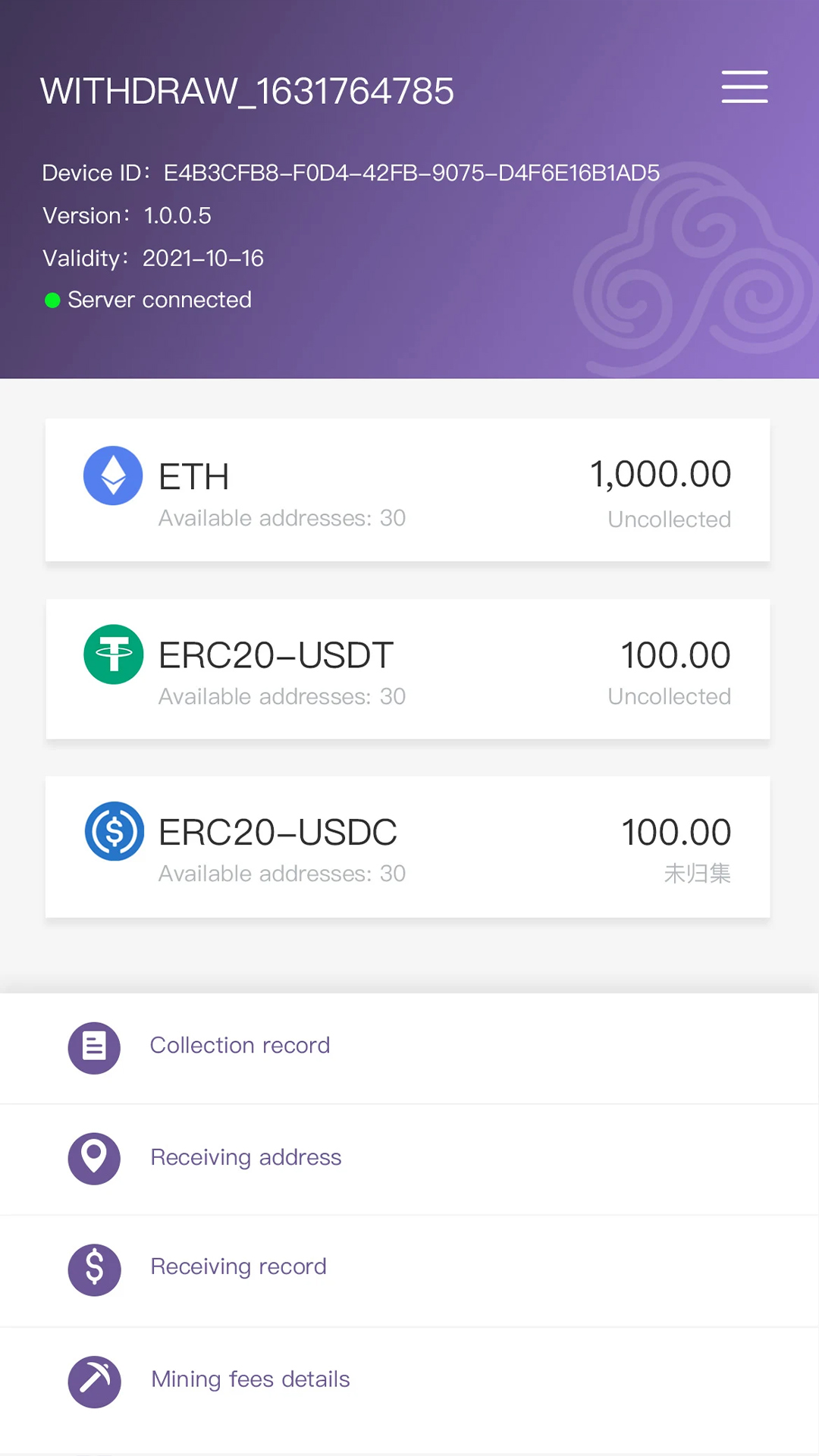The width and height of the screenshot is (819, 1456).
Task: Tap the Collection record document icon
Action: pyautogui.click(x=94, y=1048)
